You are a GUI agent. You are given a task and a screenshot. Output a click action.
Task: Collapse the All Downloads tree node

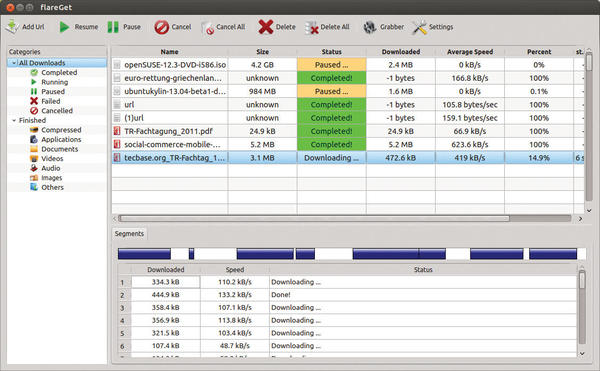14,63
